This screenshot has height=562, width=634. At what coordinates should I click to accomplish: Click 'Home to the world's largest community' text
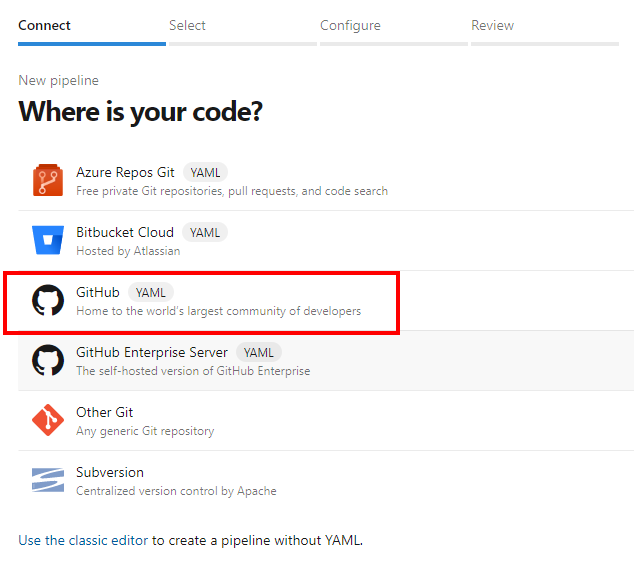tap(218, 311)
